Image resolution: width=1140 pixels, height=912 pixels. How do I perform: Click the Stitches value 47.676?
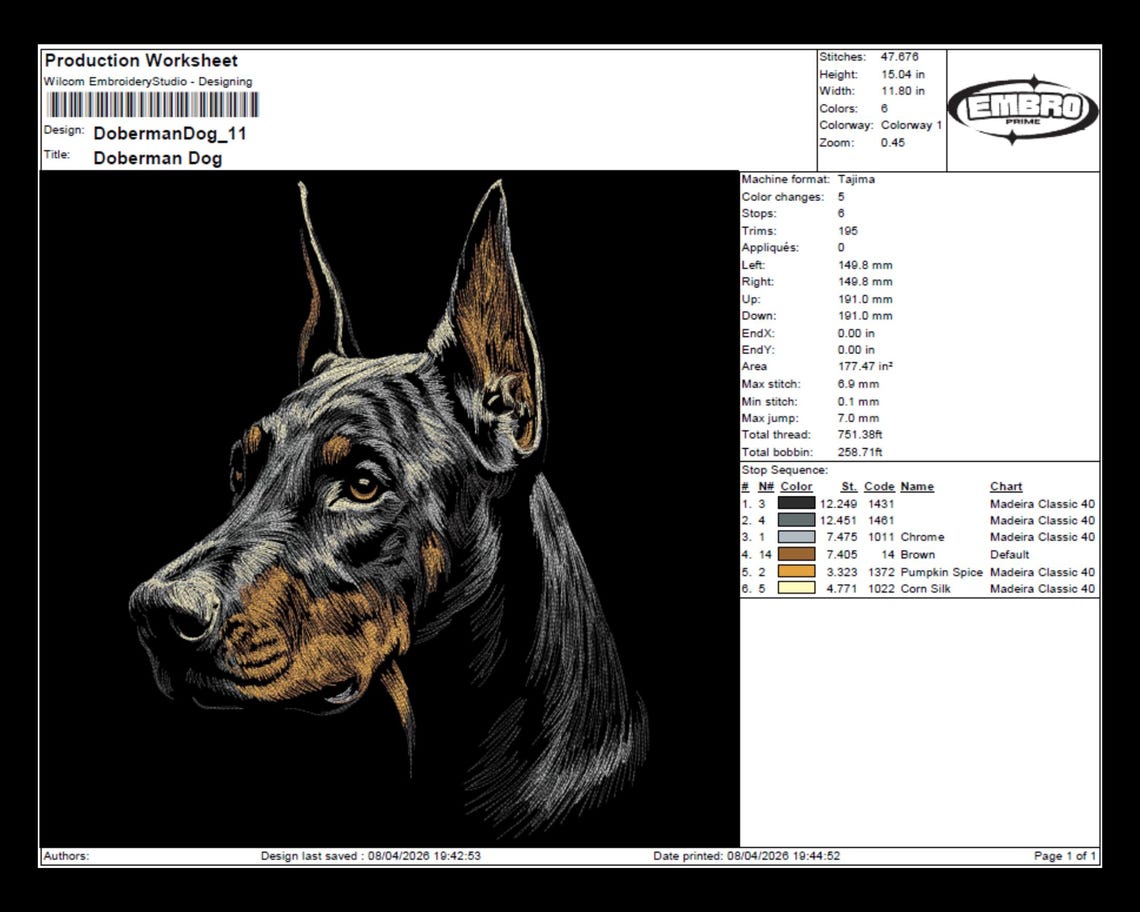point(899,57)
